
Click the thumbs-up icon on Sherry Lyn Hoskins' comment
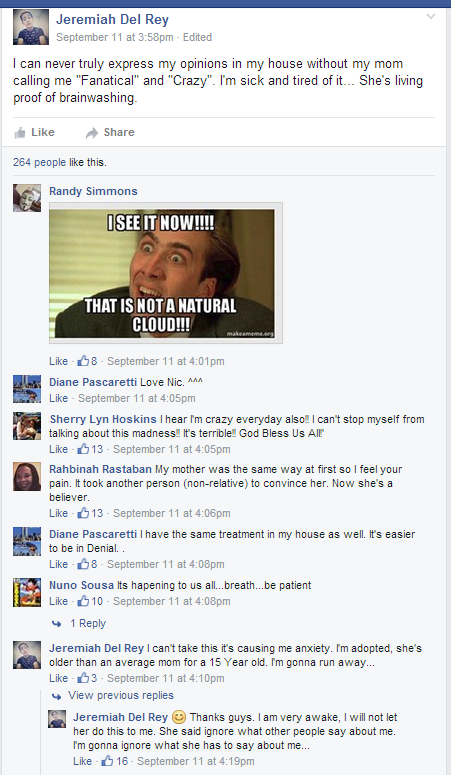click(x=83, y=449)
